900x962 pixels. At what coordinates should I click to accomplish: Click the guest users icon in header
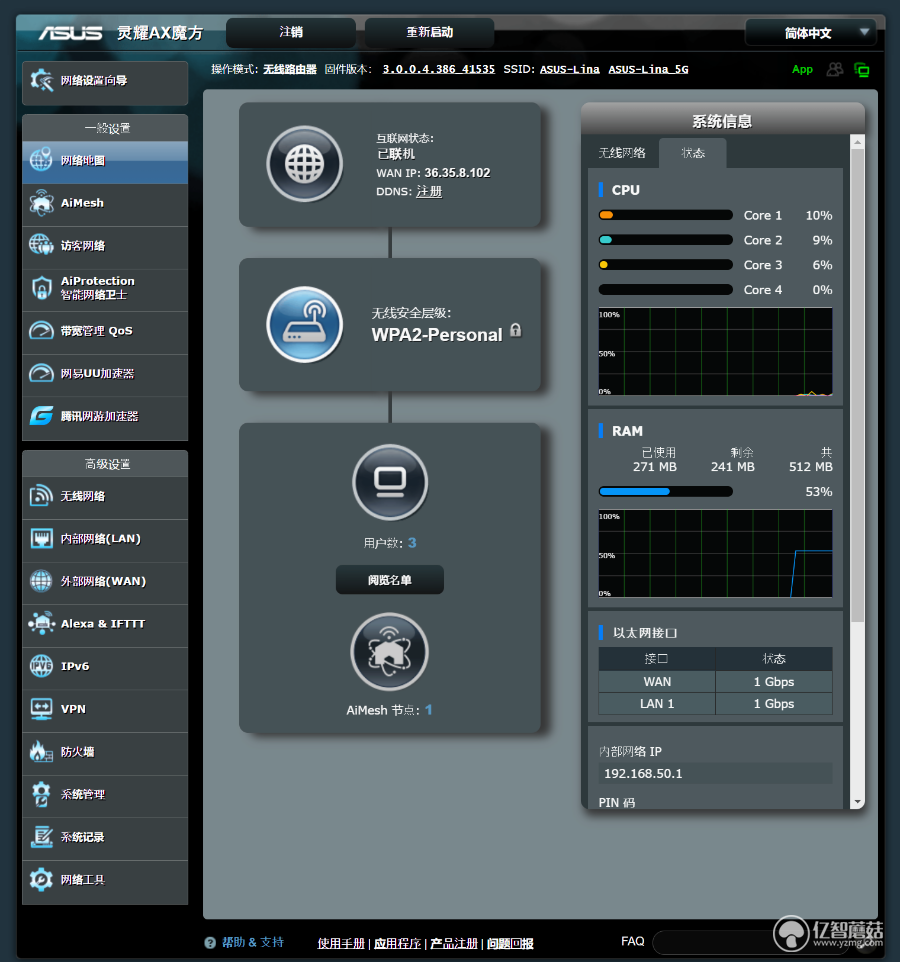coord(835,69)
